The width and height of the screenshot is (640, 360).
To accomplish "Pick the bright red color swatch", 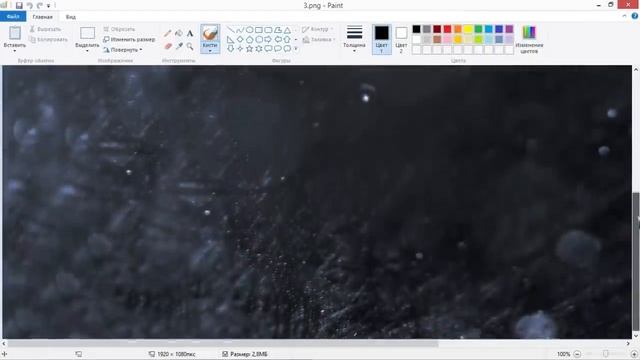I will pos(447,29).
